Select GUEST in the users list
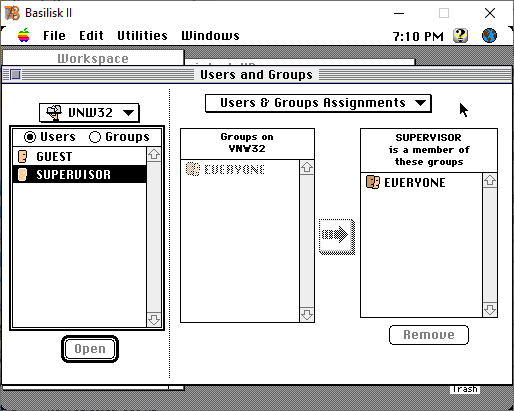Screen dimensions: 514x411 click(79, 156)
